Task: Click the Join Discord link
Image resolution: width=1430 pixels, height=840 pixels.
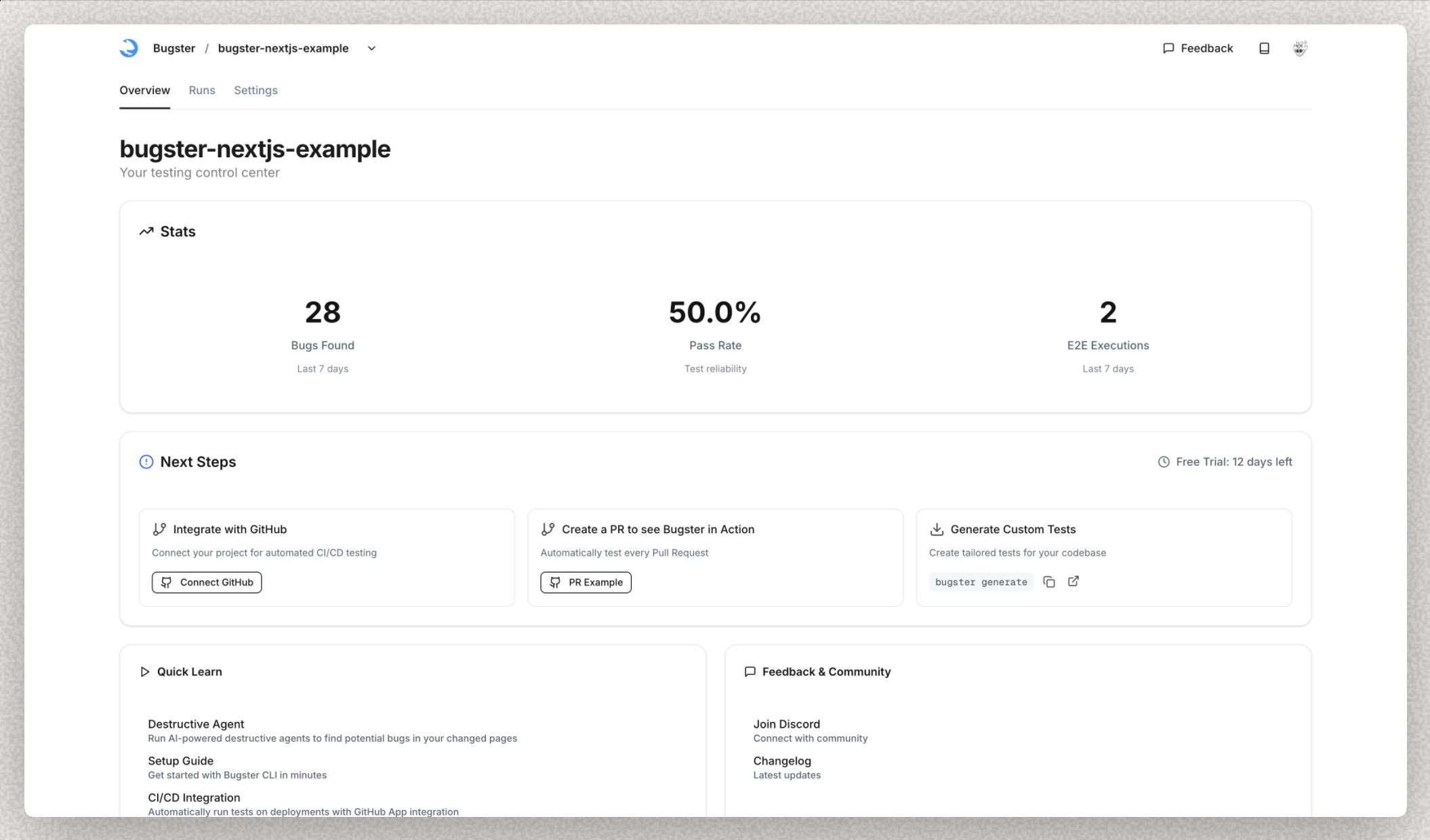Action: coord(811,730)
